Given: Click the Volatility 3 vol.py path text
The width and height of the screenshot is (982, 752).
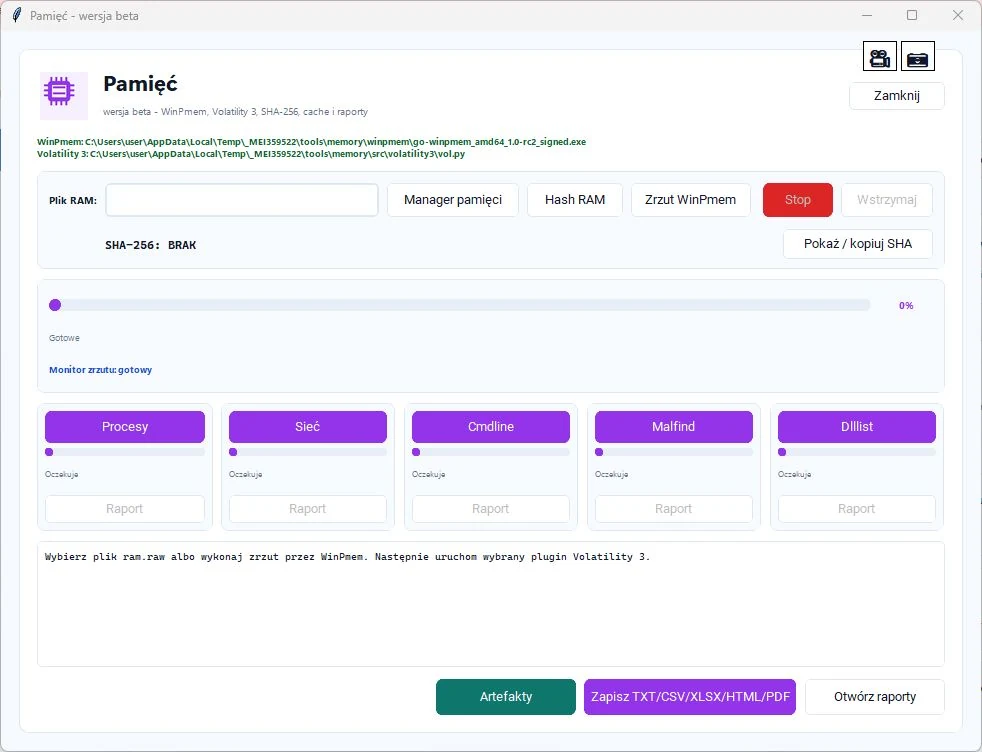Looking at the screenshot, I should tap(251, 154).
